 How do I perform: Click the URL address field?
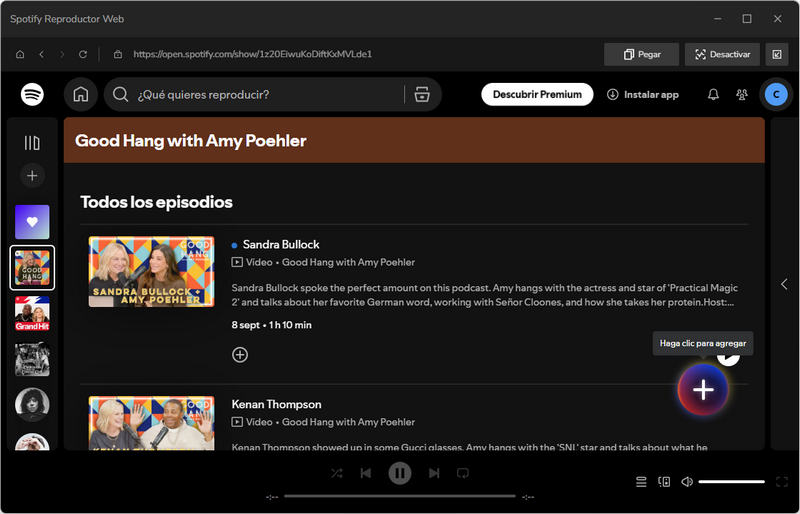coord(253,54)
